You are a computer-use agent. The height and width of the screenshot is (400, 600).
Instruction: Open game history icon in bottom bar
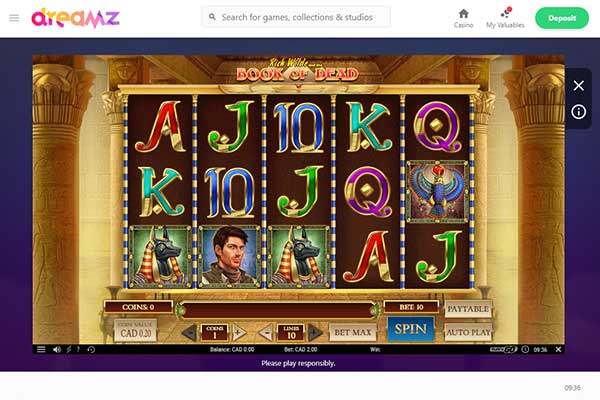(x=91, y=349)
